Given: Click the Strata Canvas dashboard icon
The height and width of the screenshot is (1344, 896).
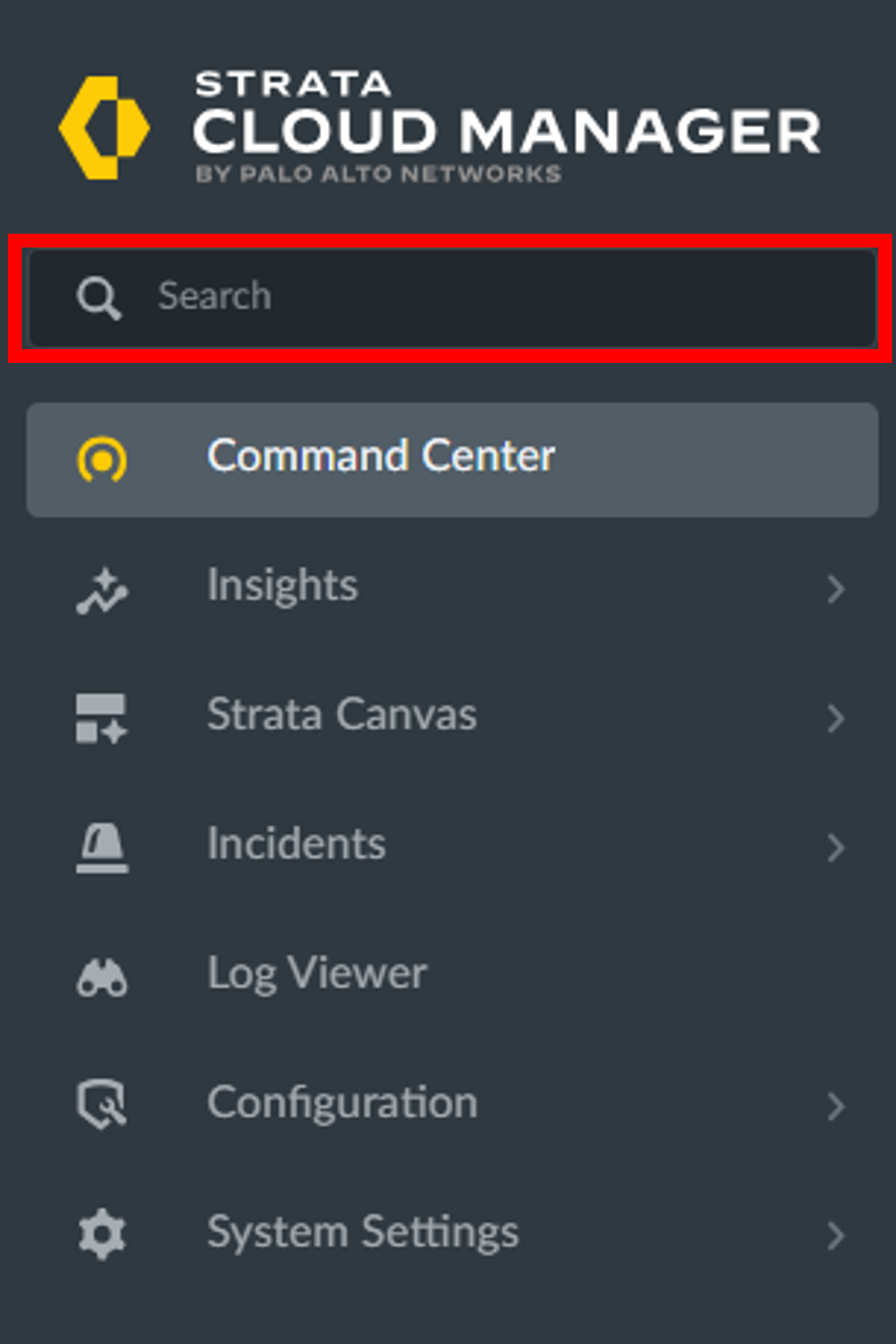Looking at the screenshot, I should pos(102,718).
